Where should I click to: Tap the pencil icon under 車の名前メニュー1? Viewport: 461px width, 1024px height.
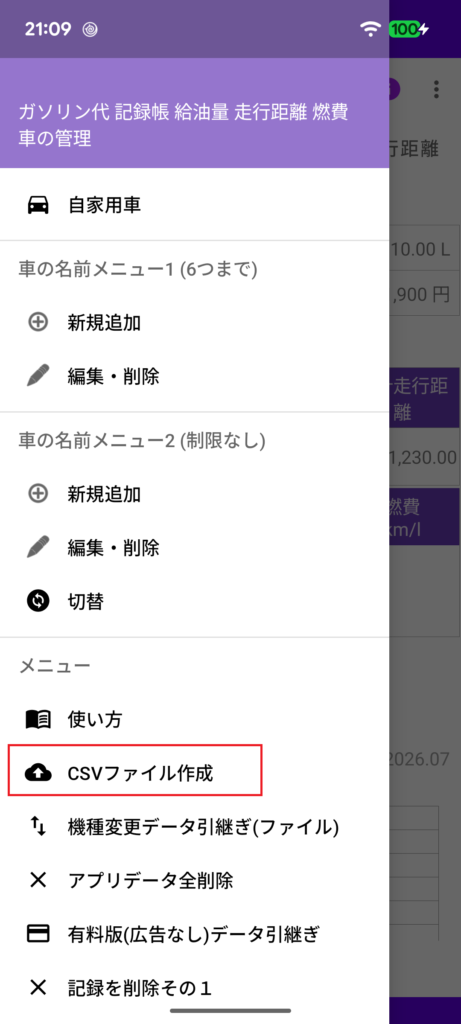[38, 376]
